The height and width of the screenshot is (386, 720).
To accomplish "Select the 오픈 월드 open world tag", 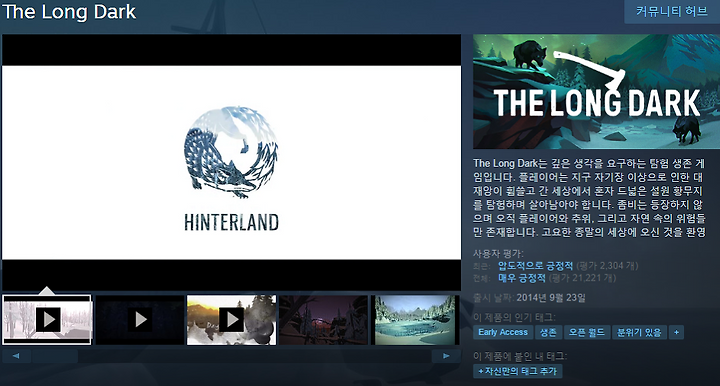I will coord(587,332).
